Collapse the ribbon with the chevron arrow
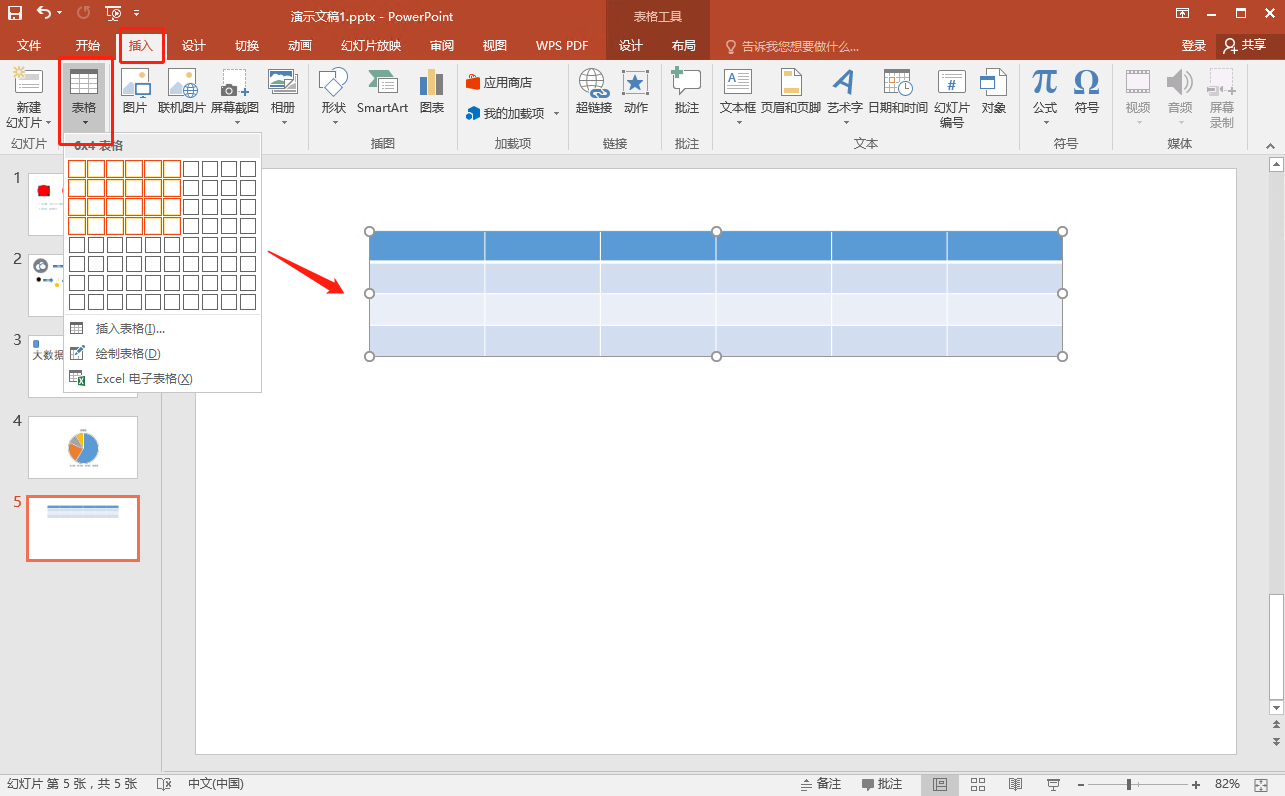 pos(1272,144)
